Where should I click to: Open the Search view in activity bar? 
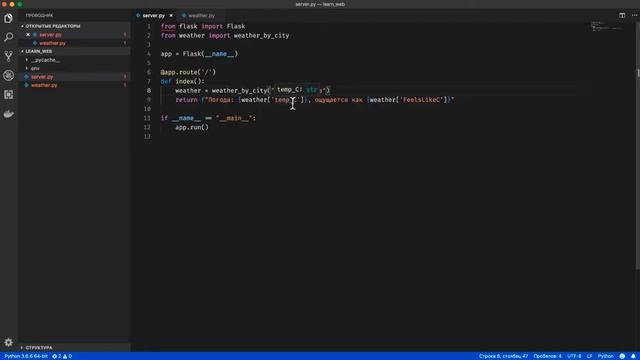pos(8,37)
